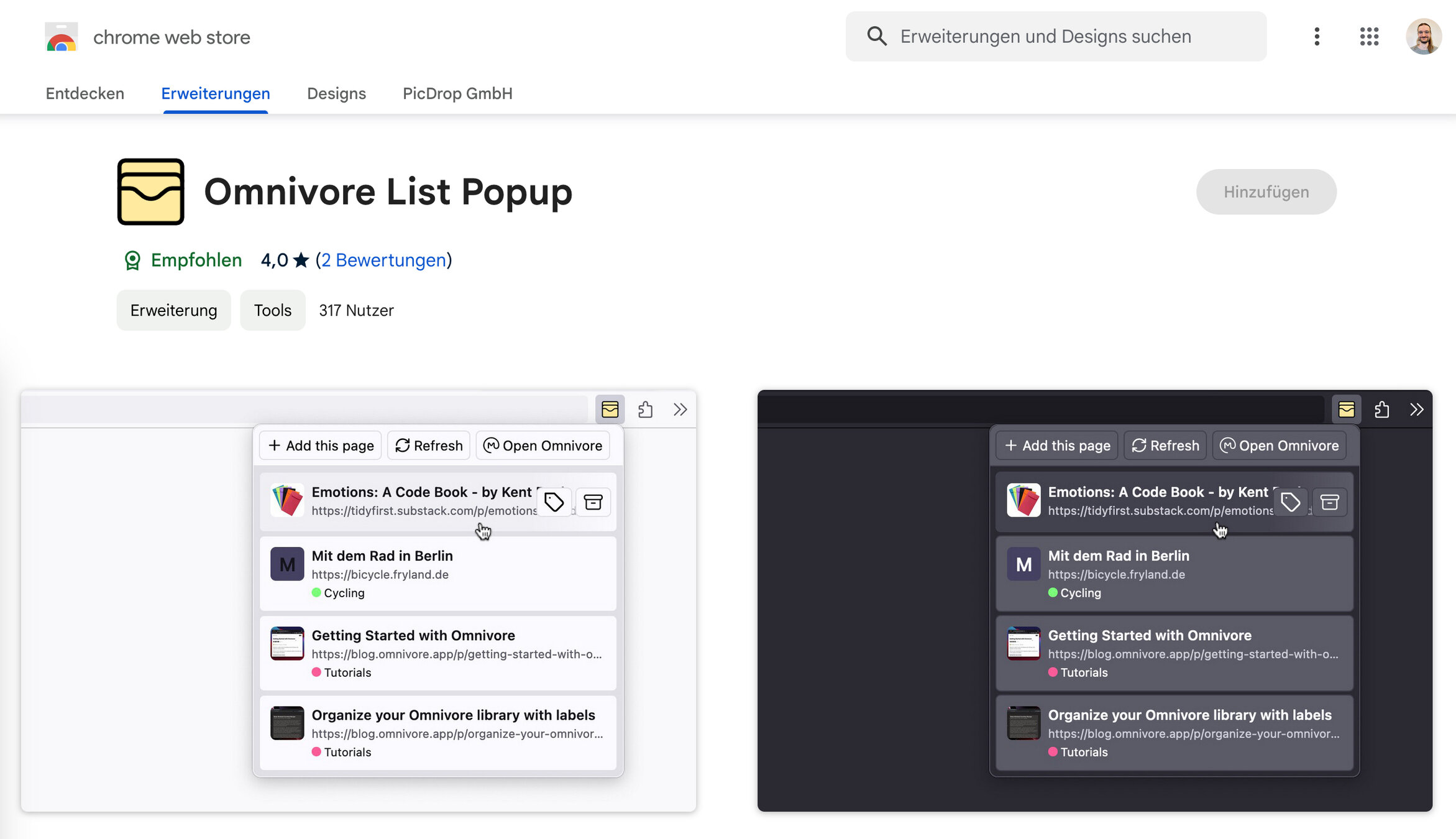
Task: Open the Google apps grid icon
Action: 1369,37
